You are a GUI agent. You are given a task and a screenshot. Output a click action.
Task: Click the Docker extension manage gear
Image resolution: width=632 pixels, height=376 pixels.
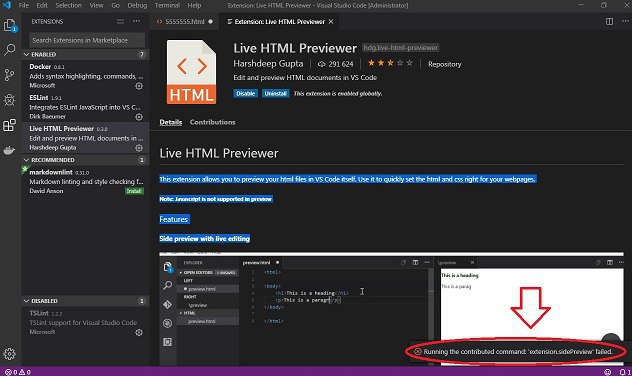[x=139, y=86]
